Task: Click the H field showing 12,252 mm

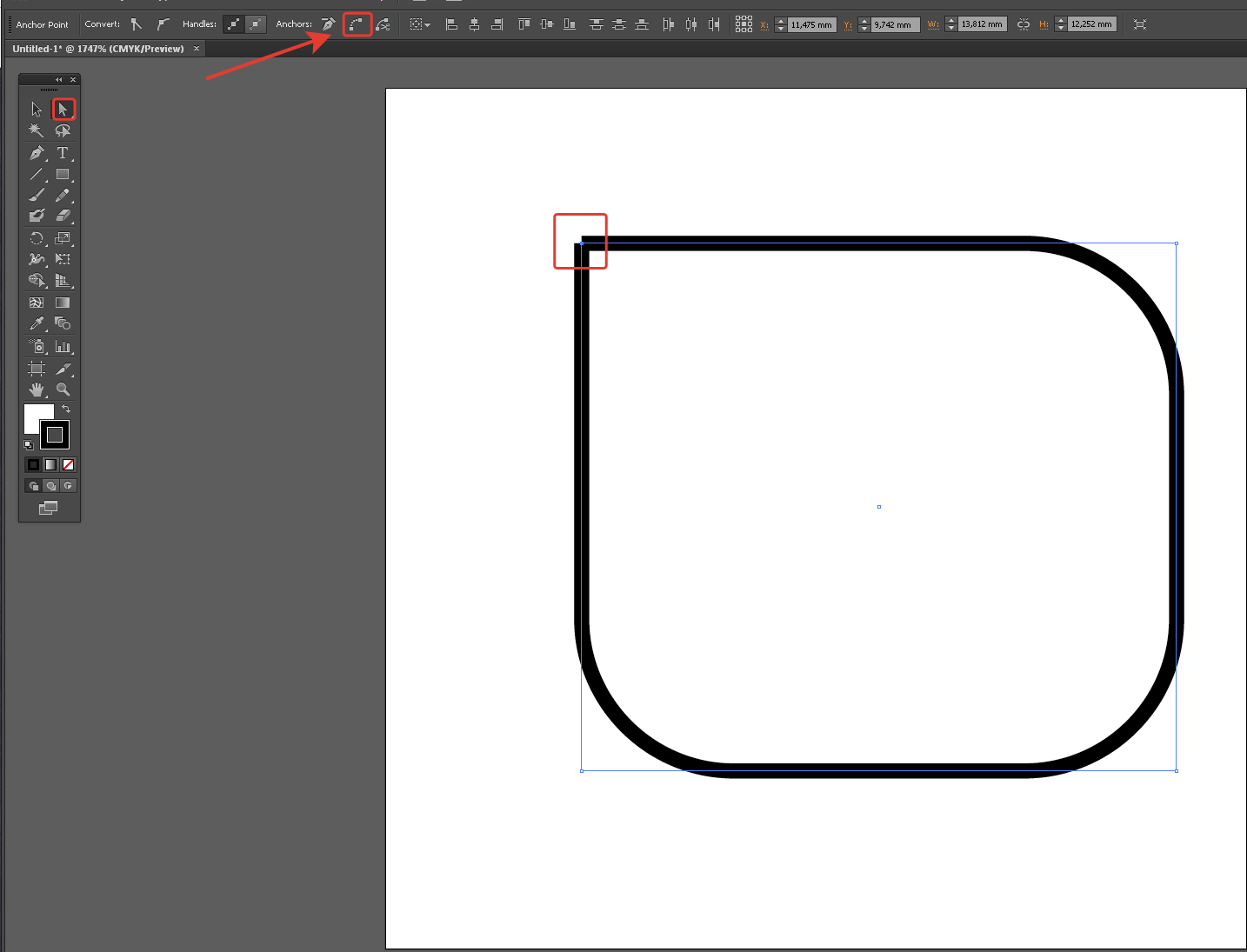Action: pos(1092,24)
